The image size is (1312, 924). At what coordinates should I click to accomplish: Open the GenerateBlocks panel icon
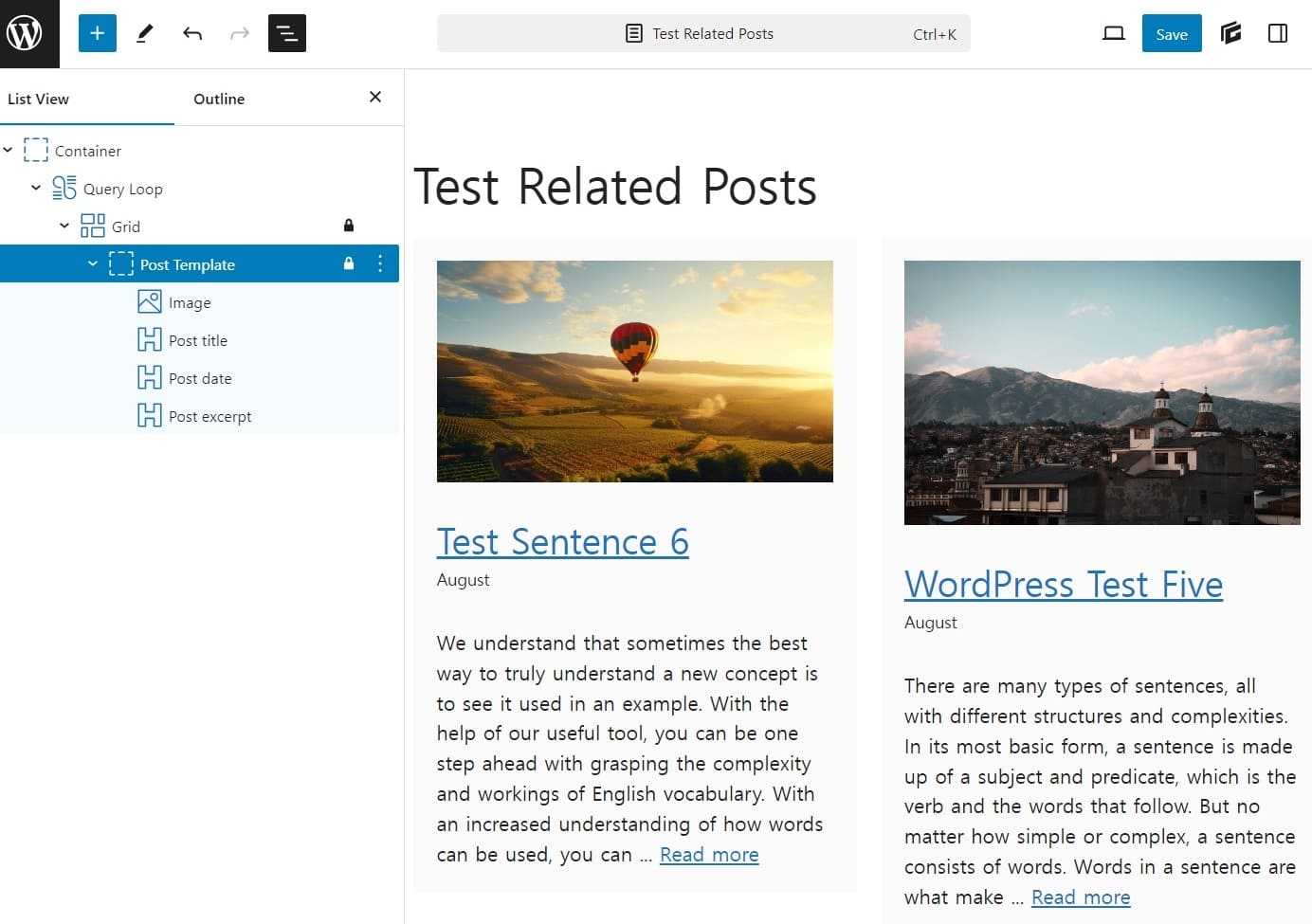[1230, 34]
